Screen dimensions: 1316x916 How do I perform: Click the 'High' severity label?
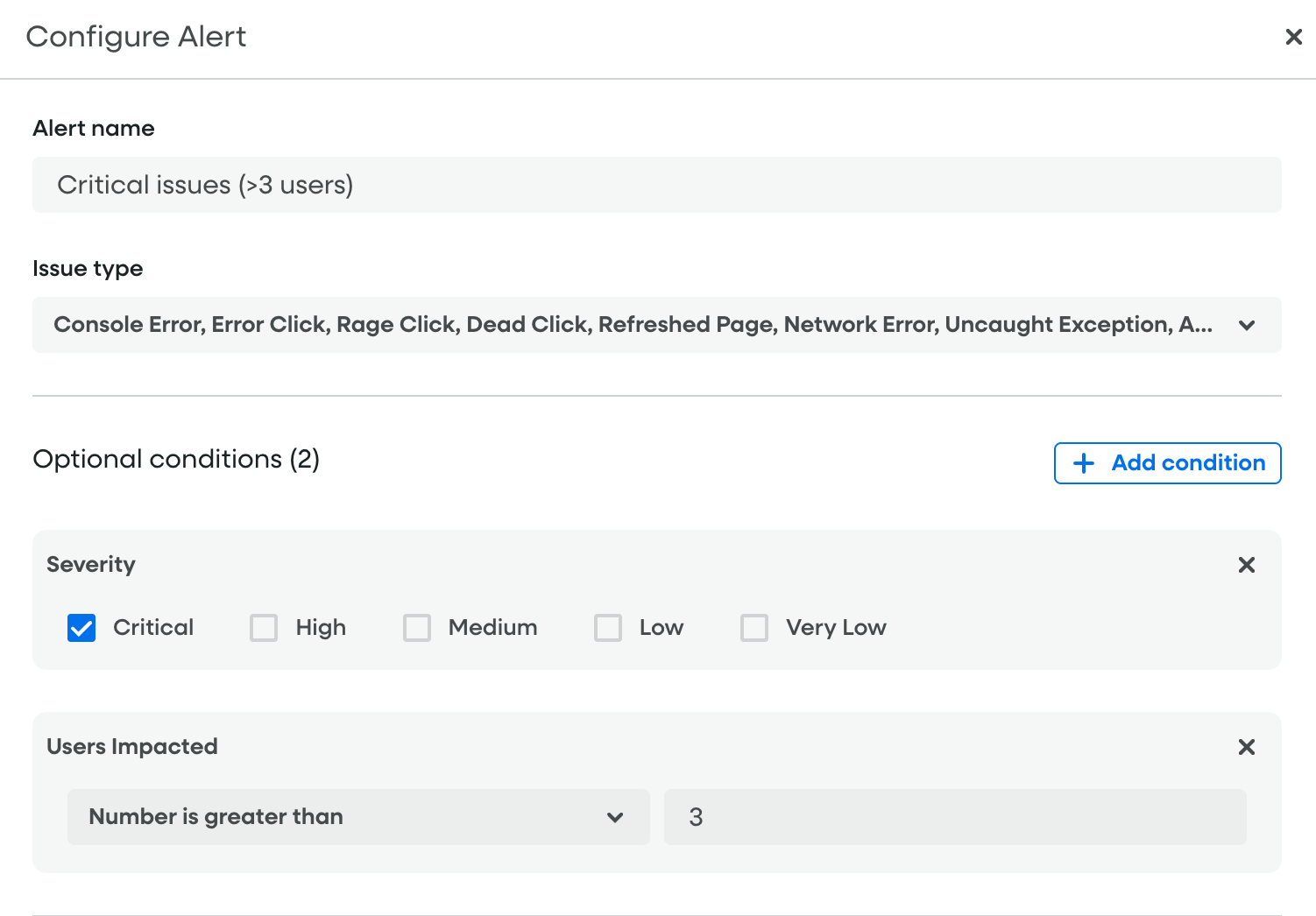pos(321,628)
